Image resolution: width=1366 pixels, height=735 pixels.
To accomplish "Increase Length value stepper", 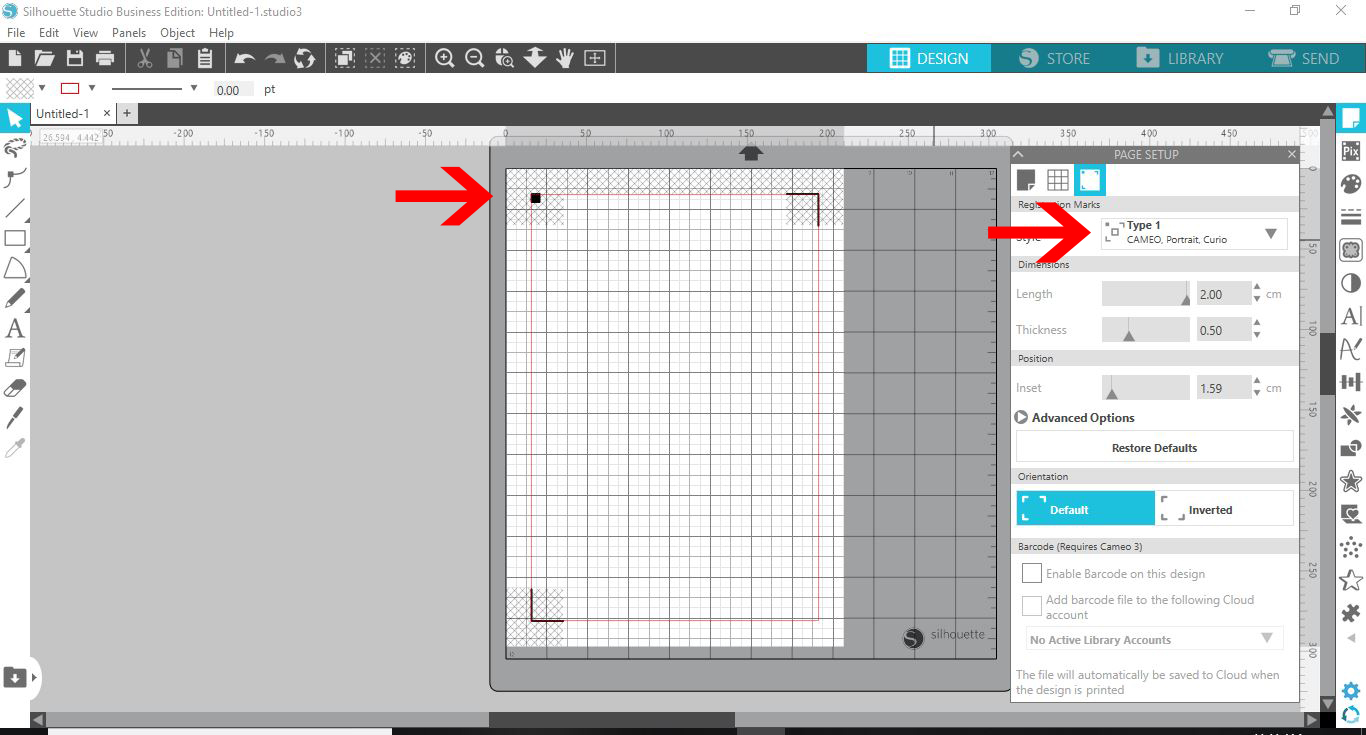I will [x=1257, y=288].
